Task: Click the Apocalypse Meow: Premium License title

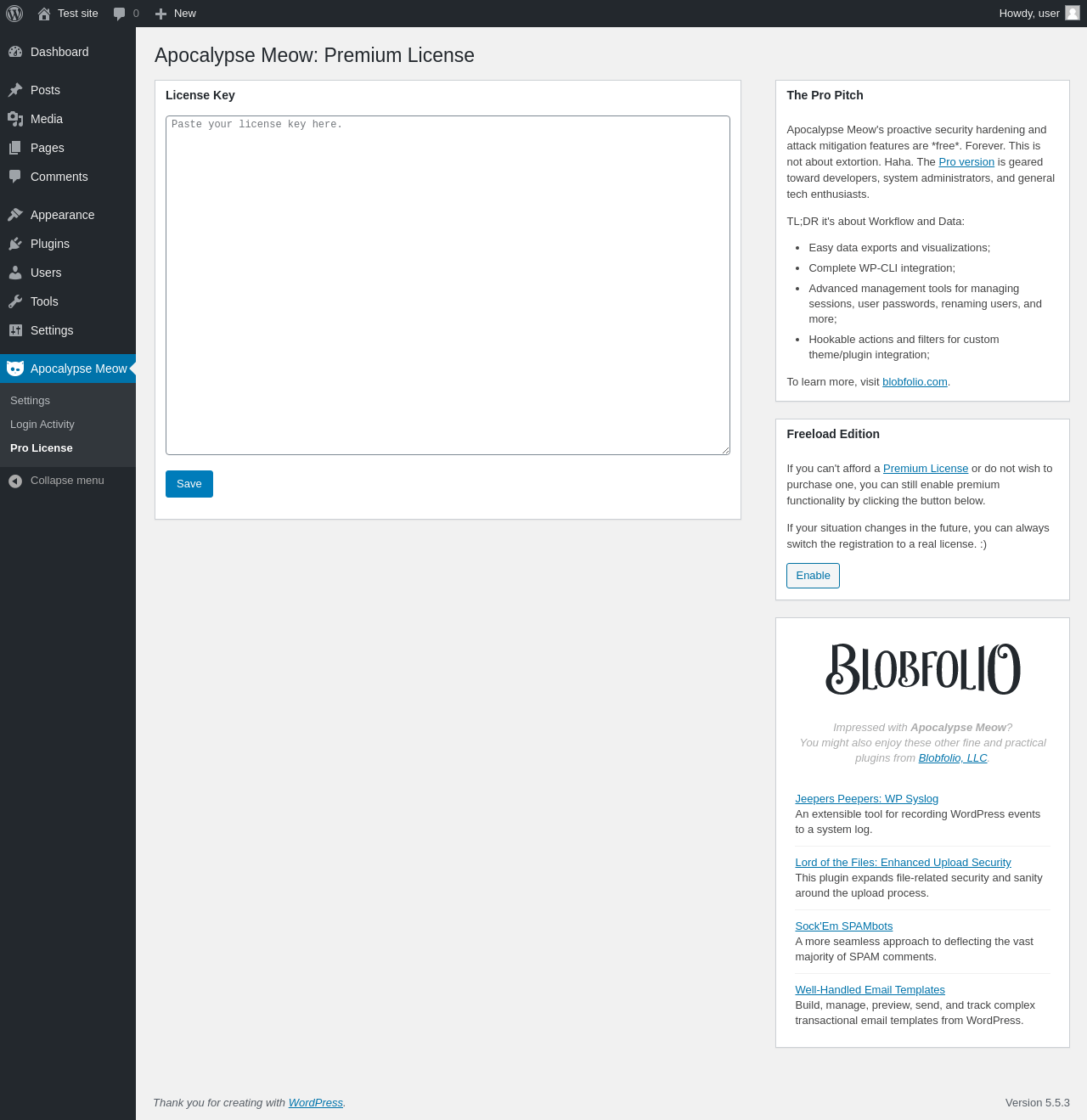Action: [314, 55]
